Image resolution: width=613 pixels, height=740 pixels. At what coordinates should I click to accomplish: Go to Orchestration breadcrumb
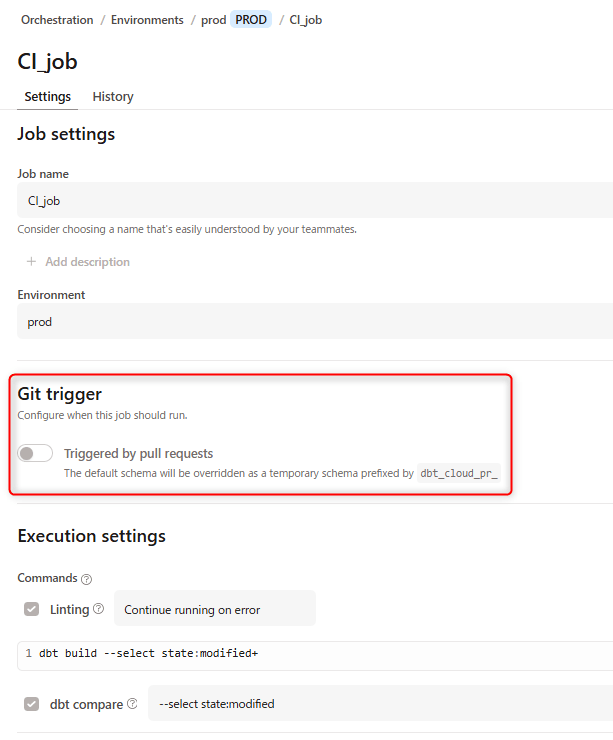(x=57, y=20)
